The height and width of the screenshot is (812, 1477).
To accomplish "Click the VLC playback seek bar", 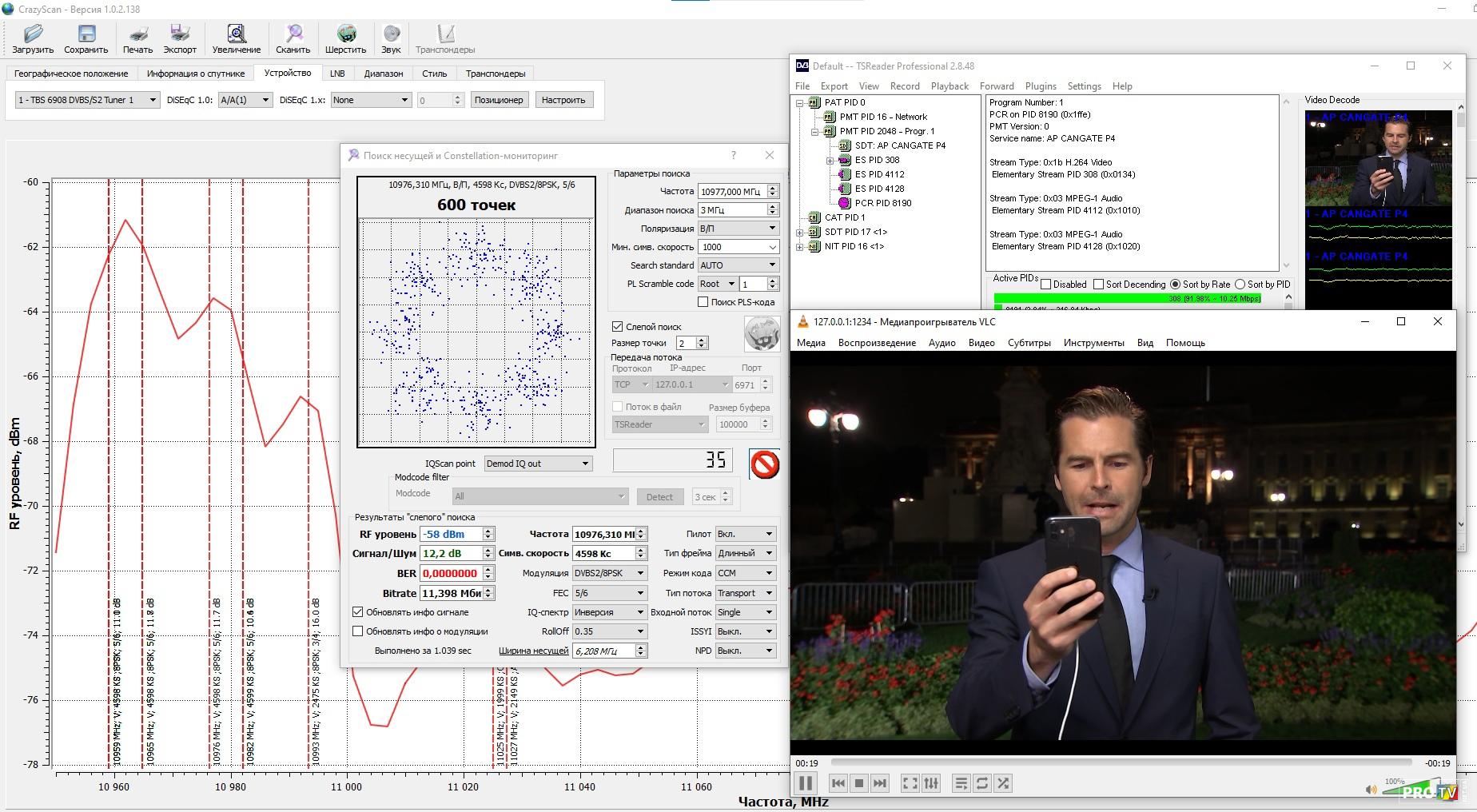I will [x=1119, y=762].
